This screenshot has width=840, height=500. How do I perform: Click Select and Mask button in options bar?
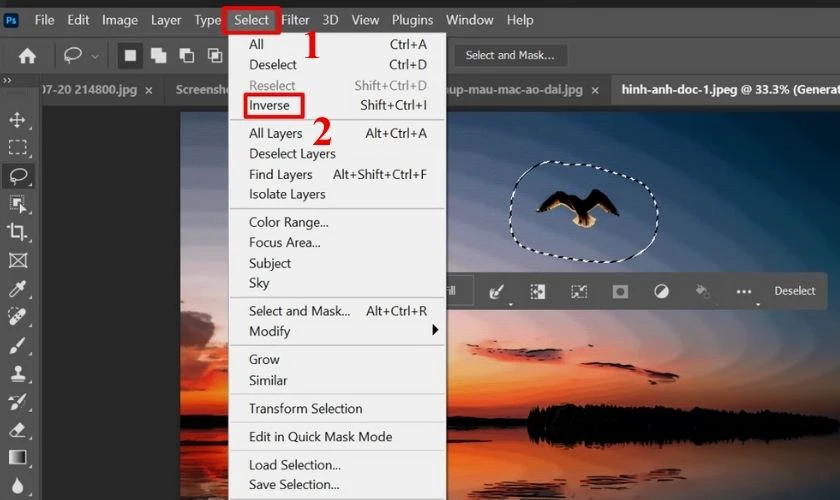point(510,55)
